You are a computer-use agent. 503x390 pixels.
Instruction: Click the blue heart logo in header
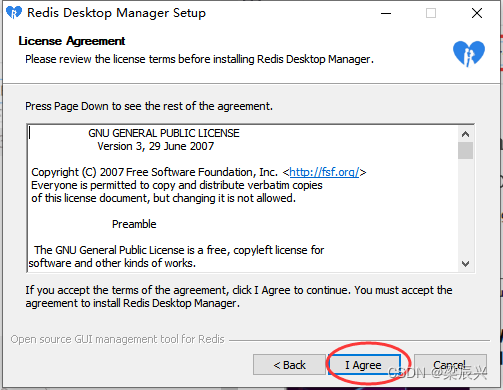pyautogui.click(x=469, y=53)
